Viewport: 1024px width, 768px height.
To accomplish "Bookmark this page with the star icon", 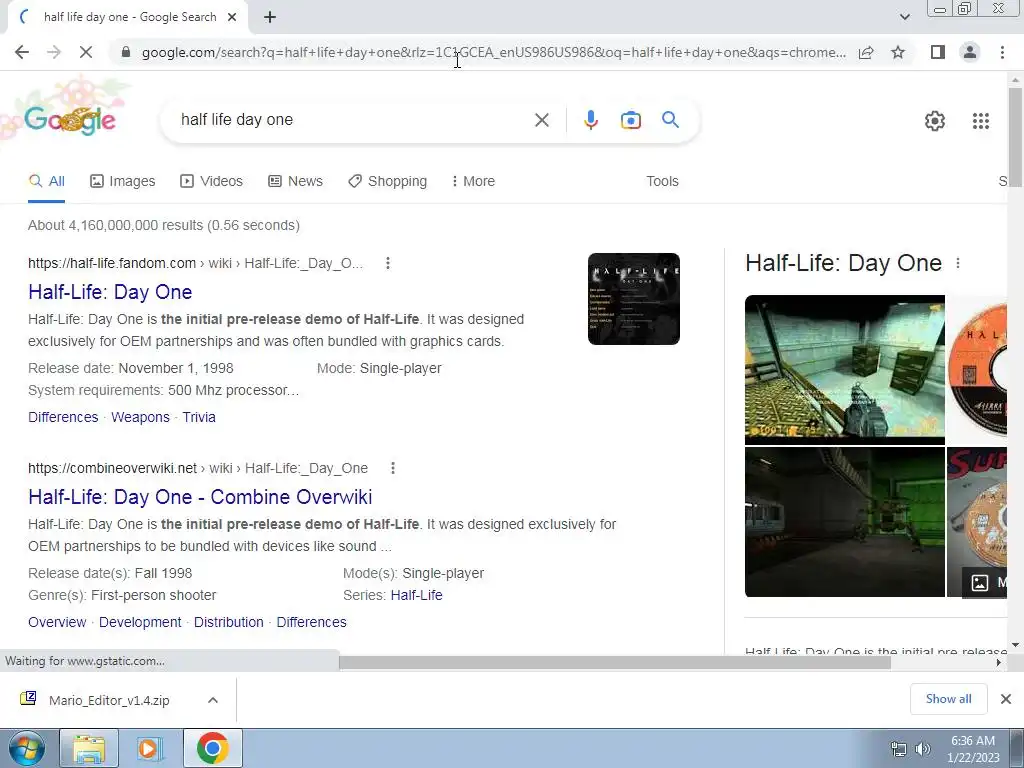I will click(x=898, y=52).
